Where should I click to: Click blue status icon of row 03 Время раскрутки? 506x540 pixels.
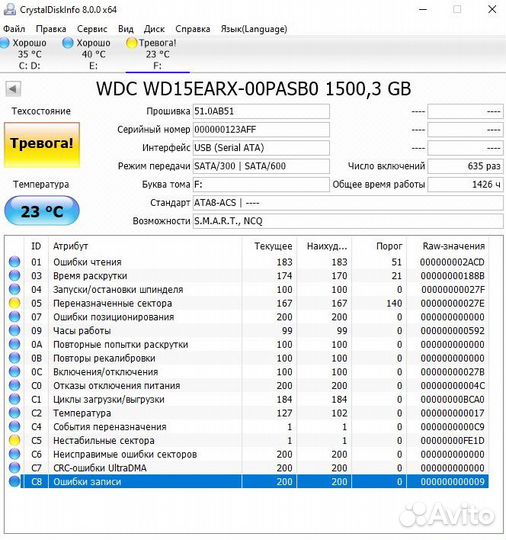point(14,276)
